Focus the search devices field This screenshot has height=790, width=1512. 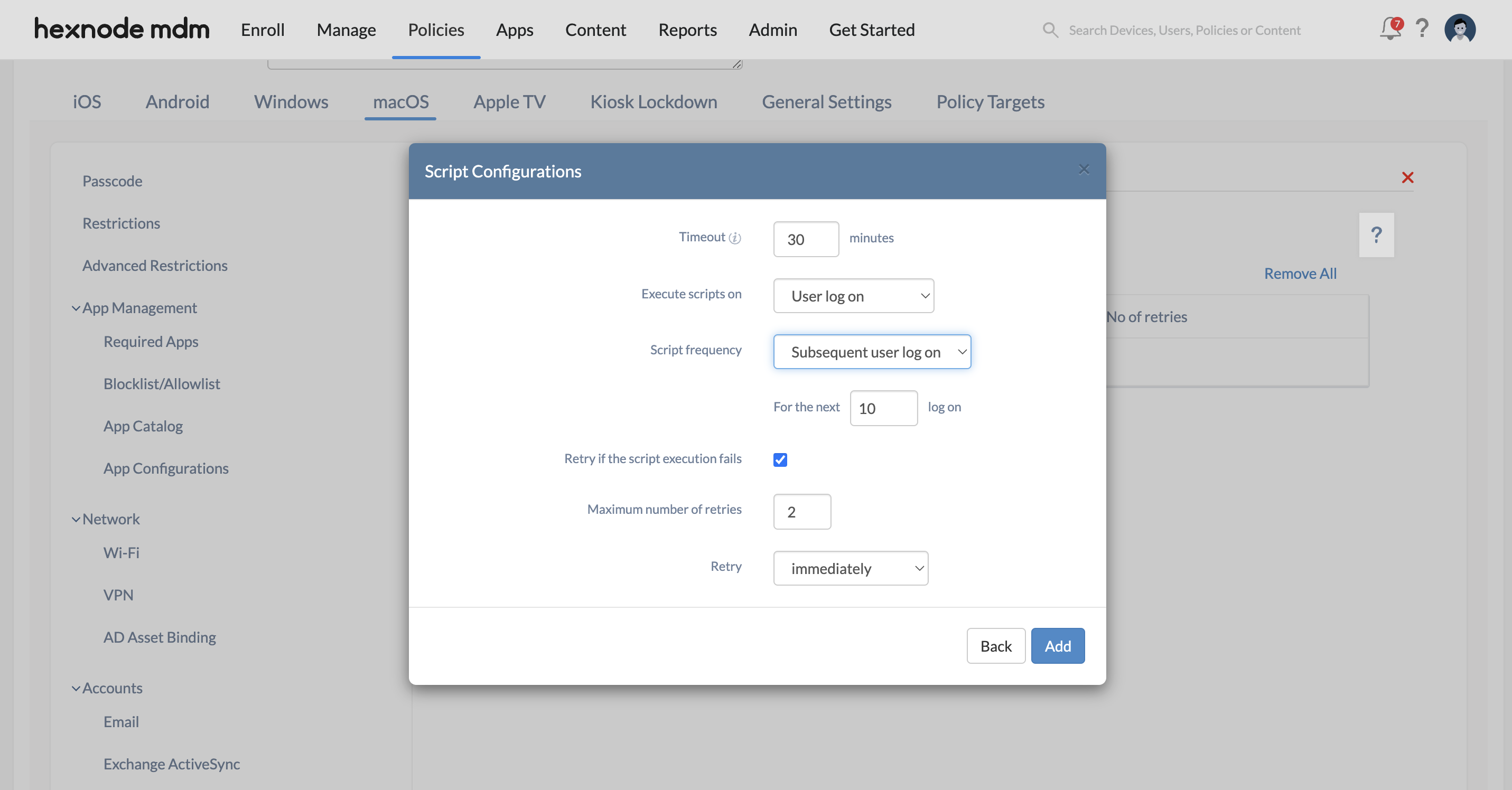[1184, 30]
